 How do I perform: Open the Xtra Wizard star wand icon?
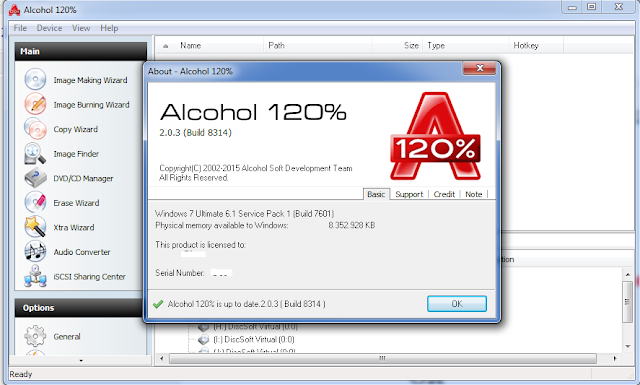coord(35,227)
